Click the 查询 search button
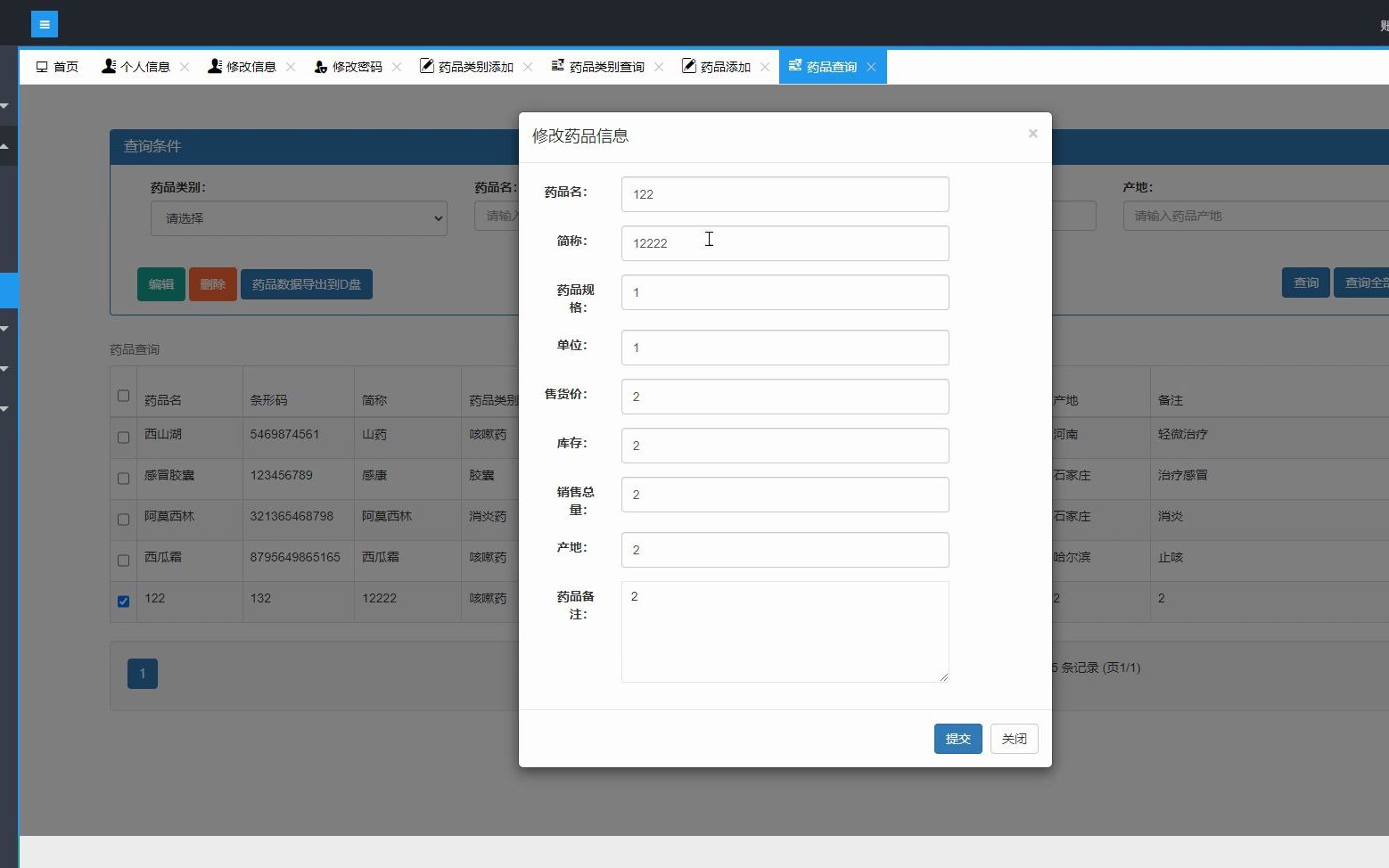The image size is (1389, 868). click(x=1306, y=283)
